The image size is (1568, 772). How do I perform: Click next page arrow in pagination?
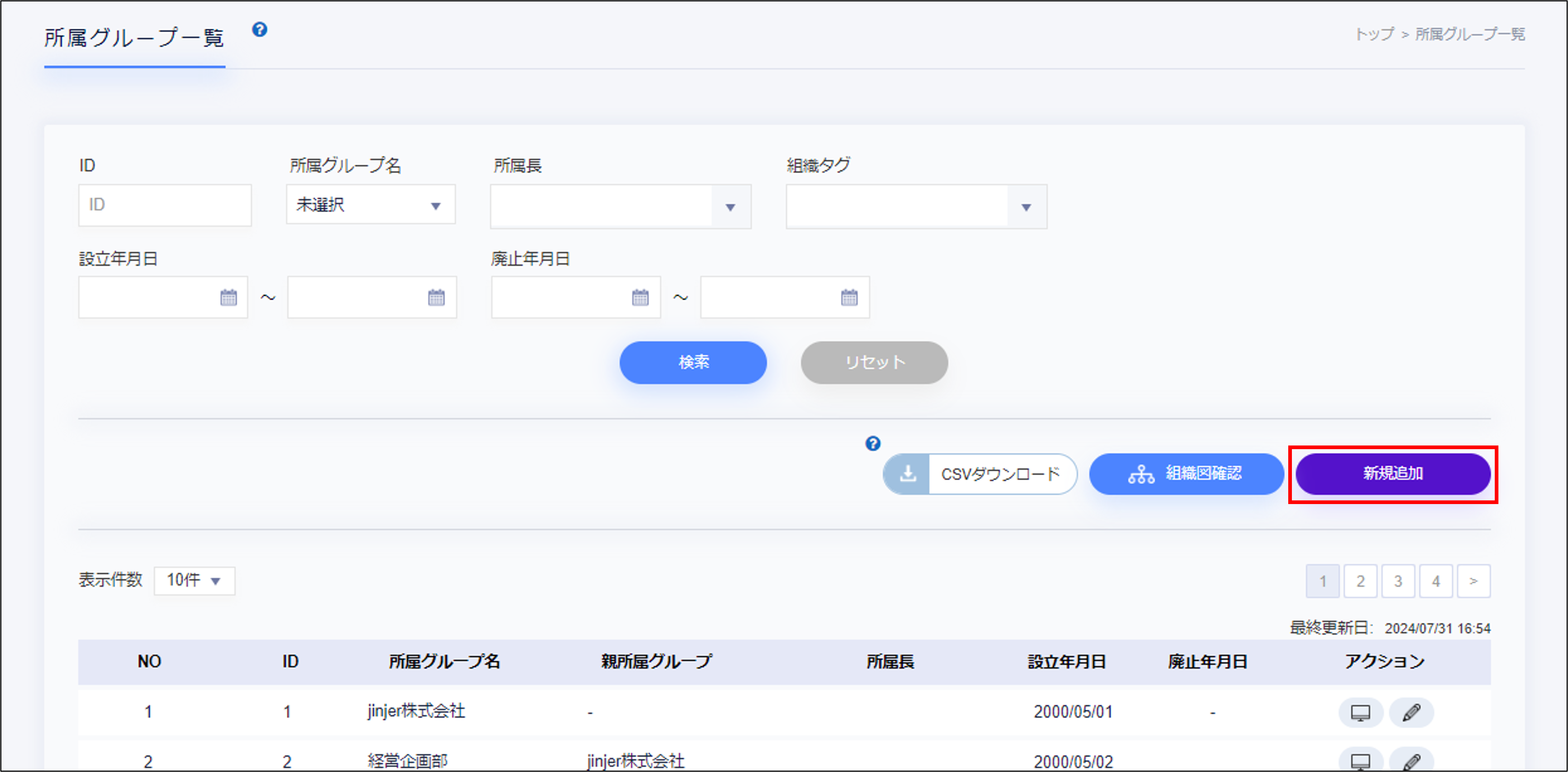click(x=1473, y=581)
